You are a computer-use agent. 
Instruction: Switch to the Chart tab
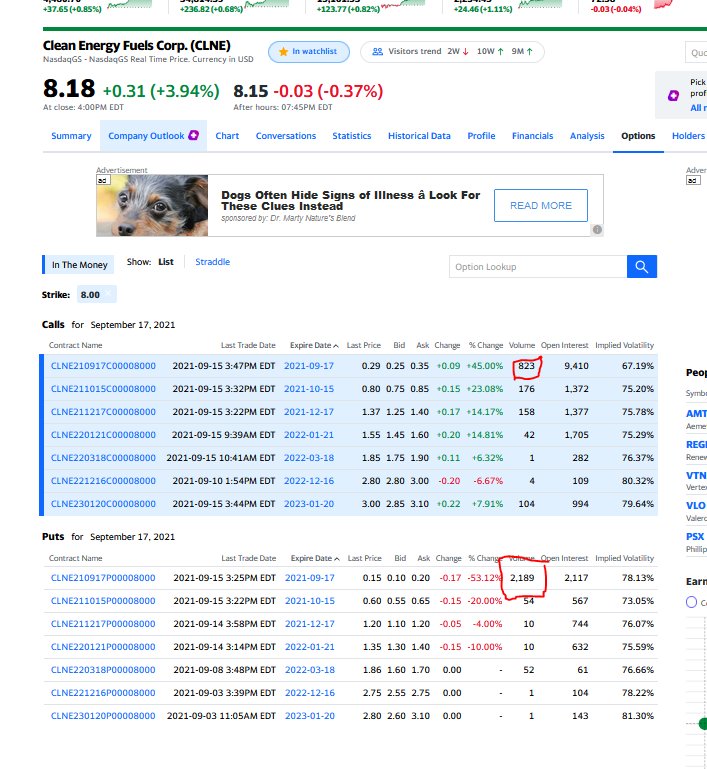click(227, 136)
